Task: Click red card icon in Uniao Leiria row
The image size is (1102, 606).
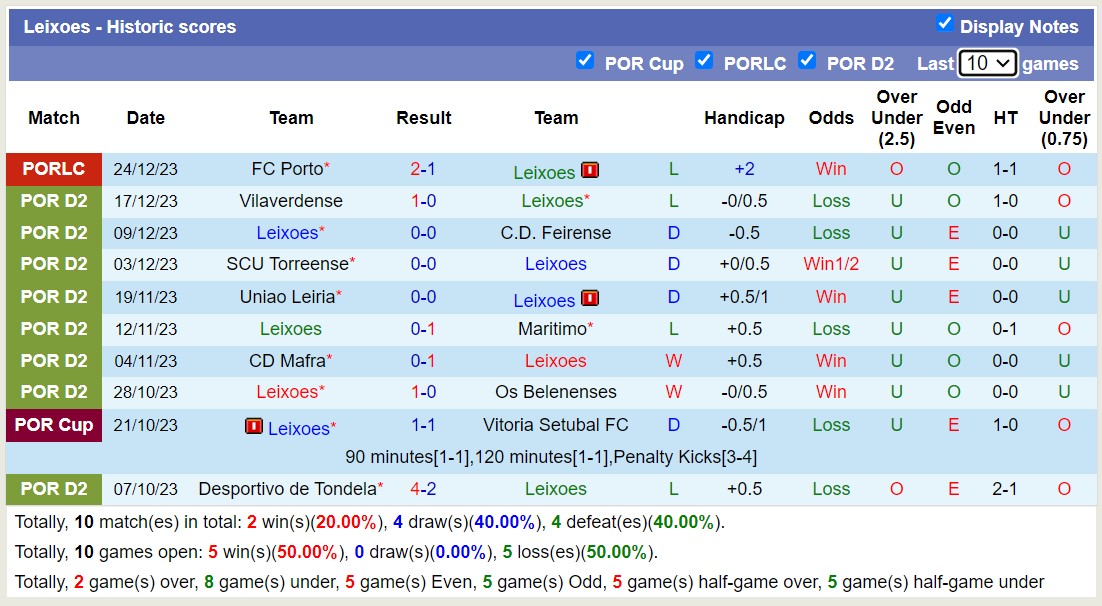Action: point(590,298)
